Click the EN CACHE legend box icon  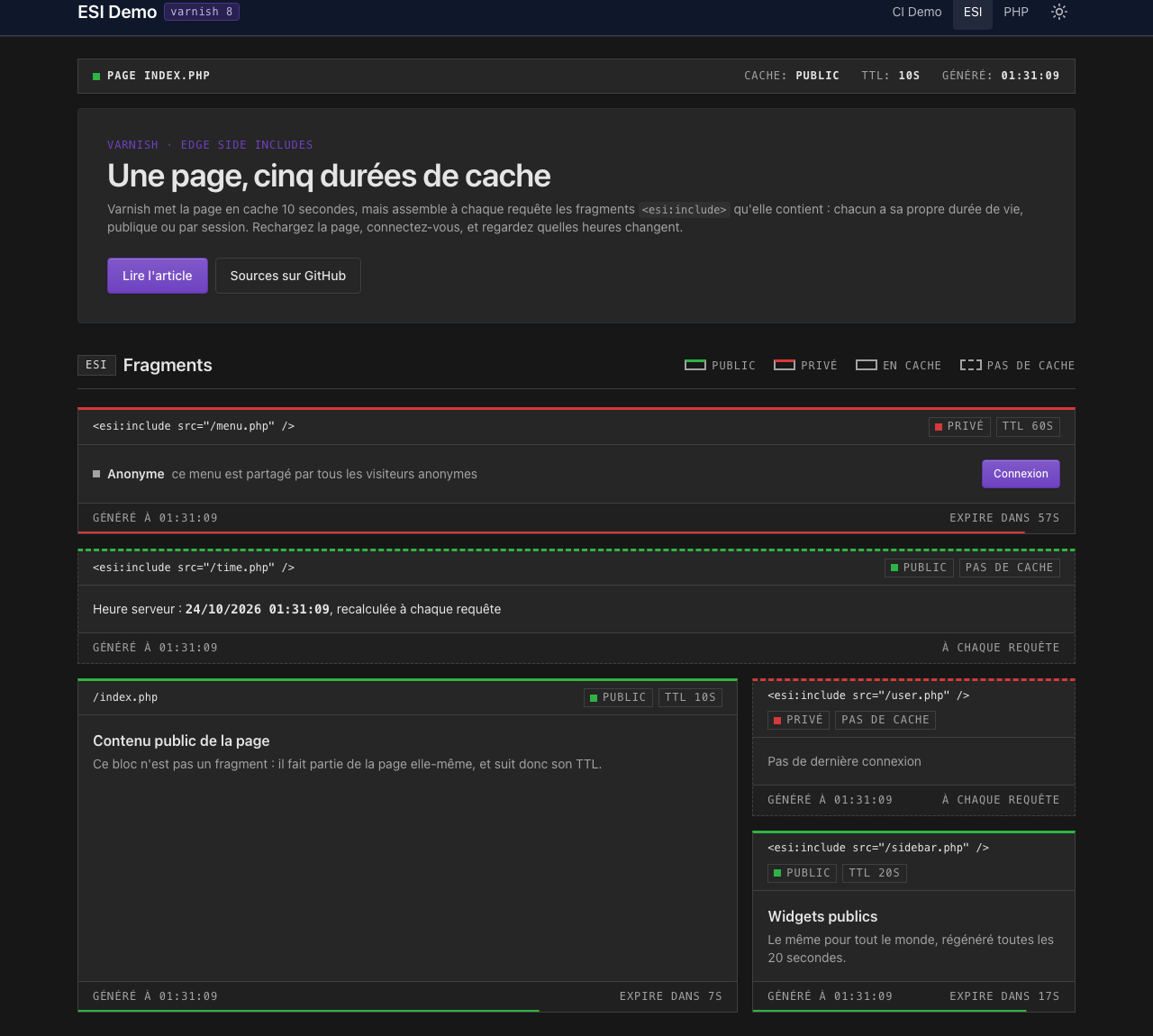[867, 365]
